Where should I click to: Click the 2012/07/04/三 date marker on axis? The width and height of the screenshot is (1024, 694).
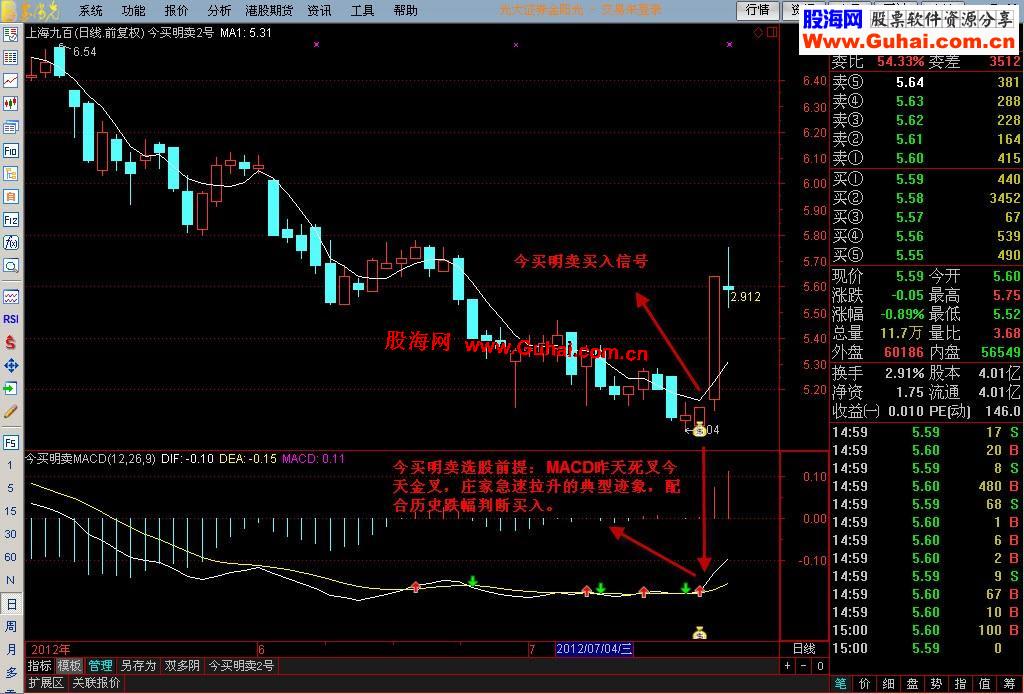(x=594, y=649)
